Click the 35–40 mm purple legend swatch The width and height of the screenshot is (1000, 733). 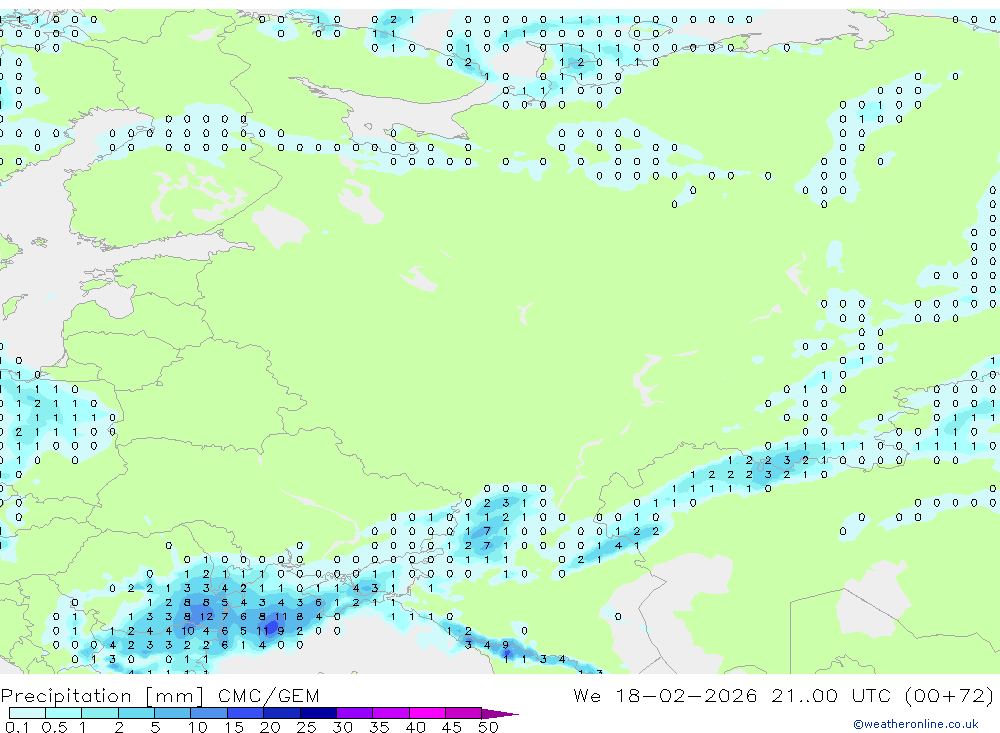pyautogui.click(x=390, y=713)
